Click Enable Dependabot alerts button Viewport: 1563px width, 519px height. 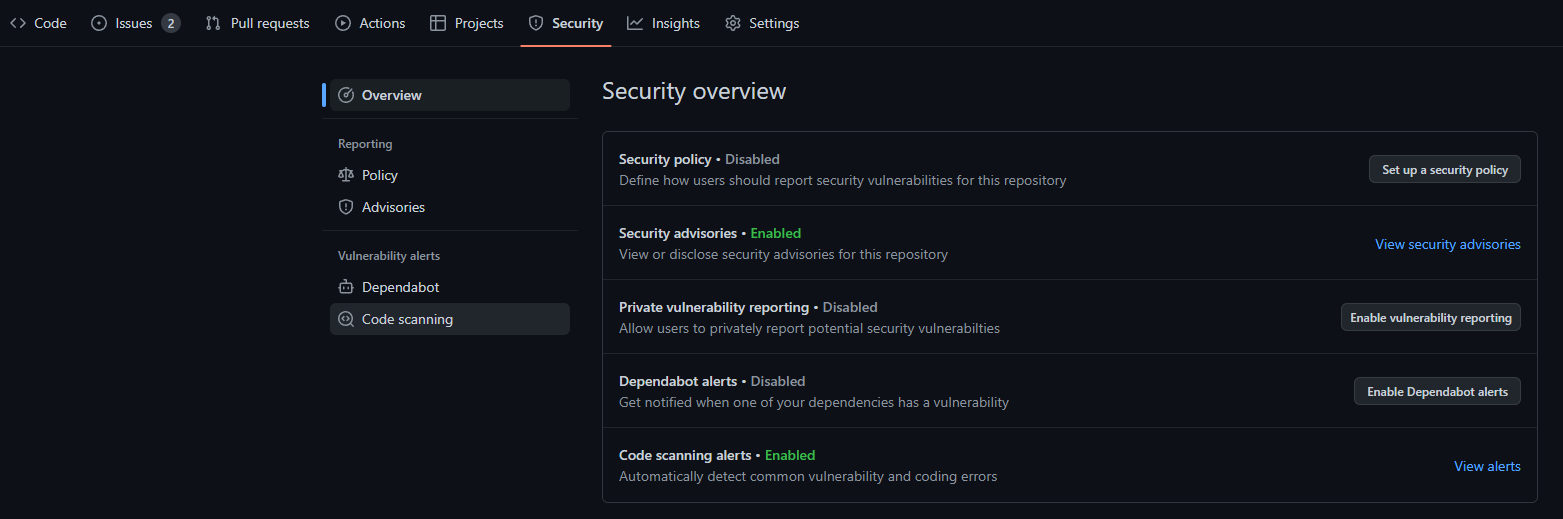point(1438,392)
